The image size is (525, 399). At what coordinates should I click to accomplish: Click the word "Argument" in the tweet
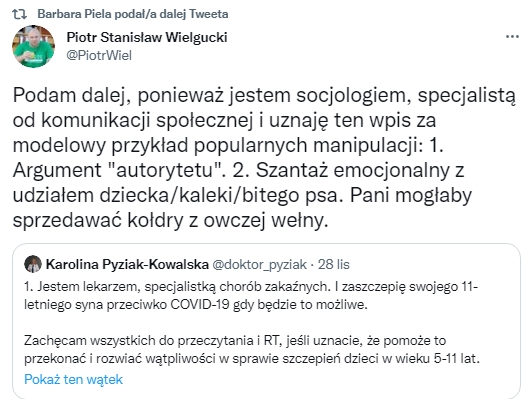tap(57, 171)
